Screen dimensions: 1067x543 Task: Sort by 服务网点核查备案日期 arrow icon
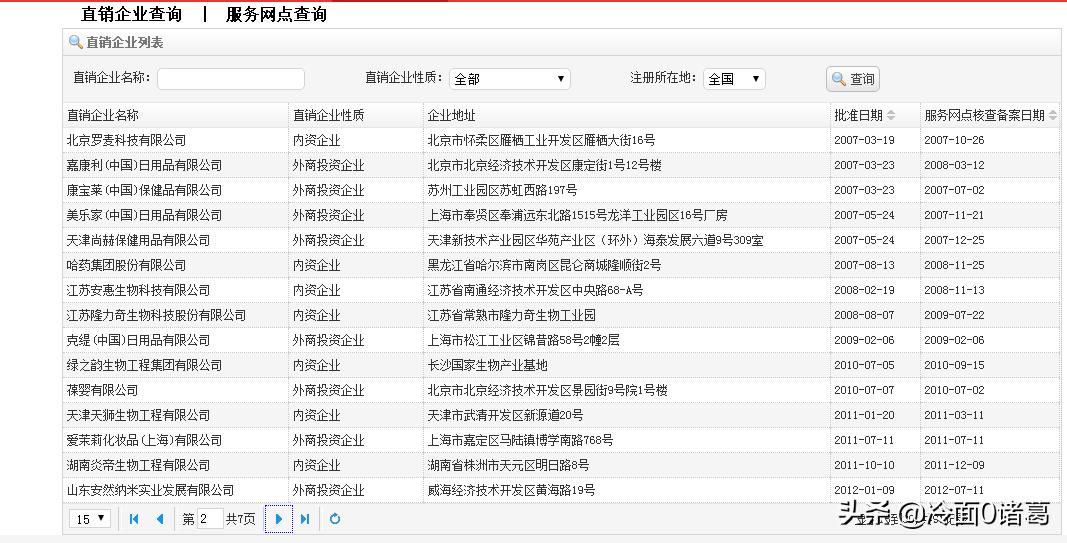(x=1053, y=116)
